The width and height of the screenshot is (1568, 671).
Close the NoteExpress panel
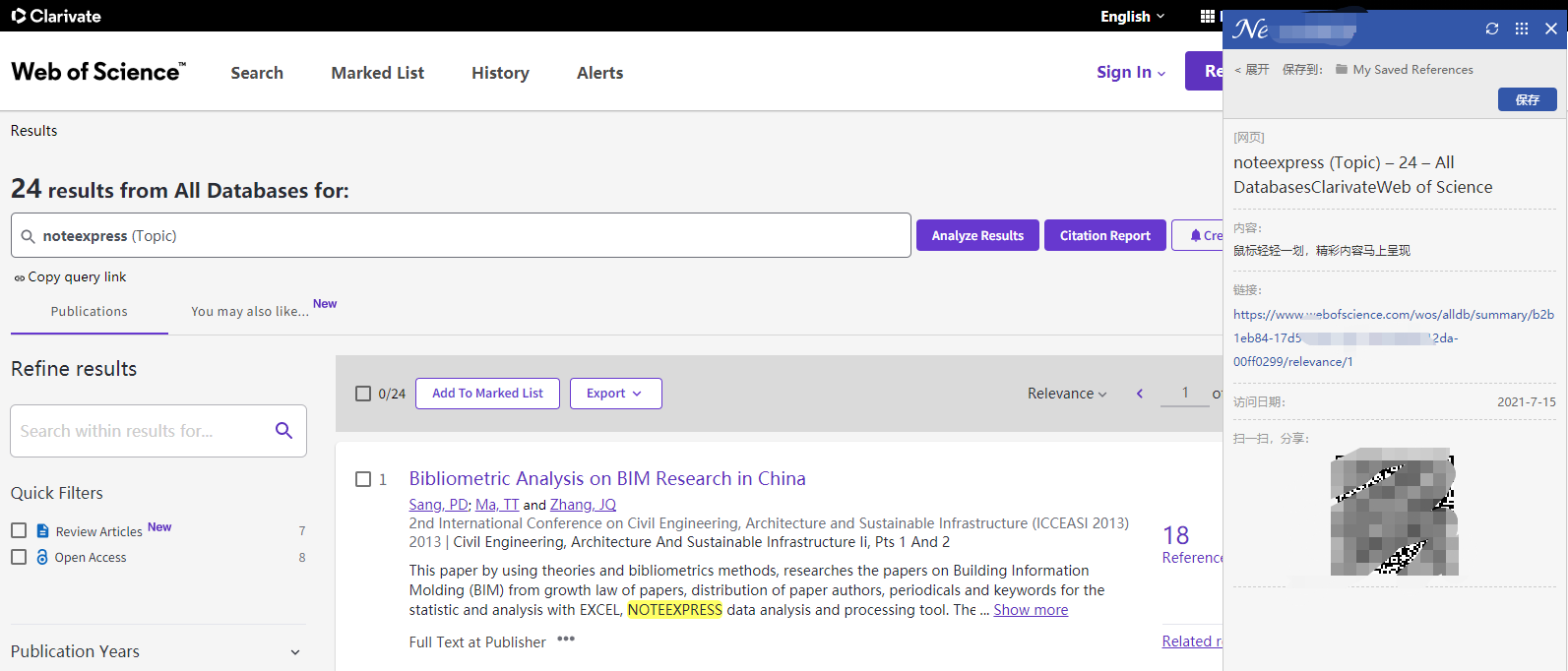coord(1551,29)
